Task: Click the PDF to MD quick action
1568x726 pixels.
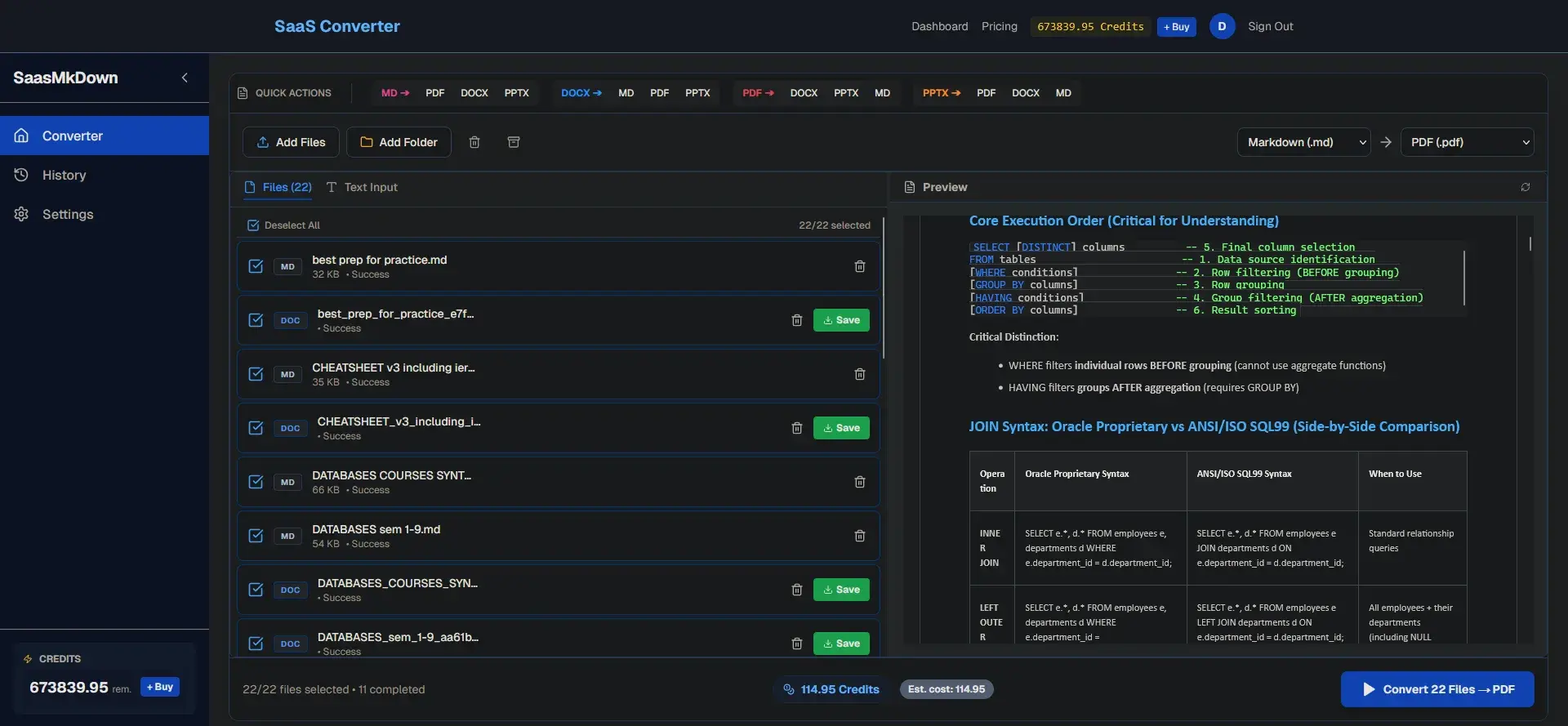Action: point(882,93)
